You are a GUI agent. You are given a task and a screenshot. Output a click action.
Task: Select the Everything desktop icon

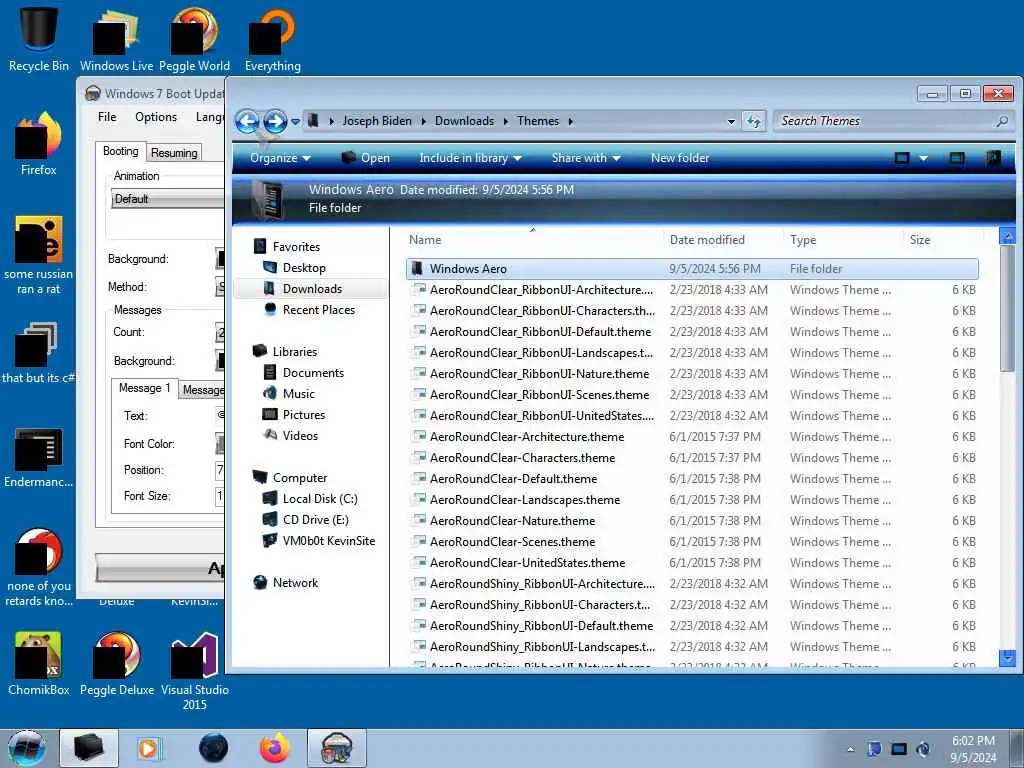[x=273, y=39]
